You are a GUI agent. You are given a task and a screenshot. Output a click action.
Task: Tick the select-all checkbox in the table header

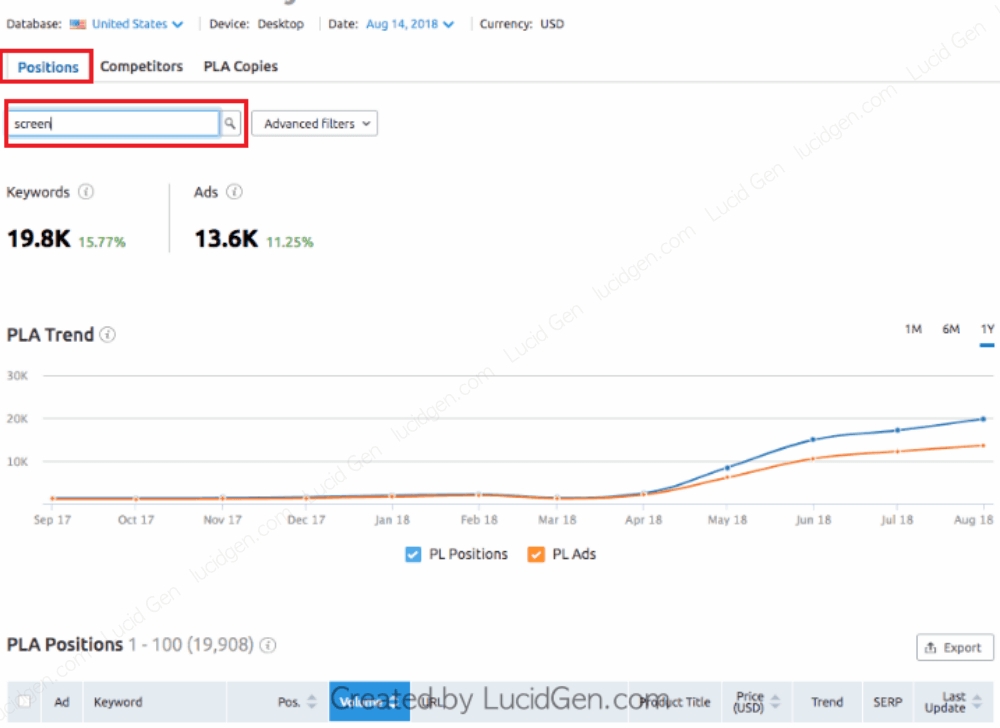(x=25, y=702)
